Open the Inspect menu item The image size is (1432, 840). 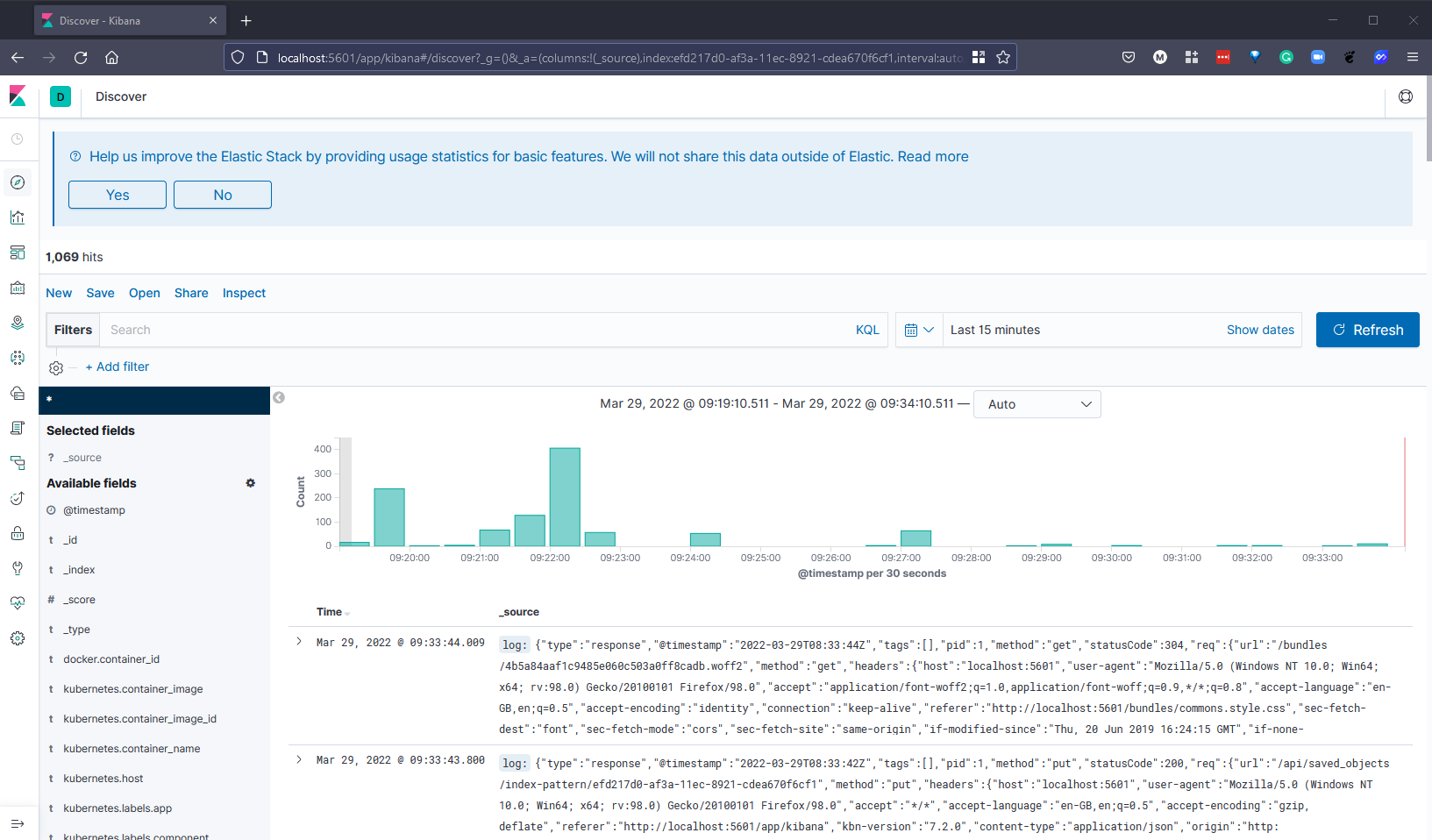[244, 293]
